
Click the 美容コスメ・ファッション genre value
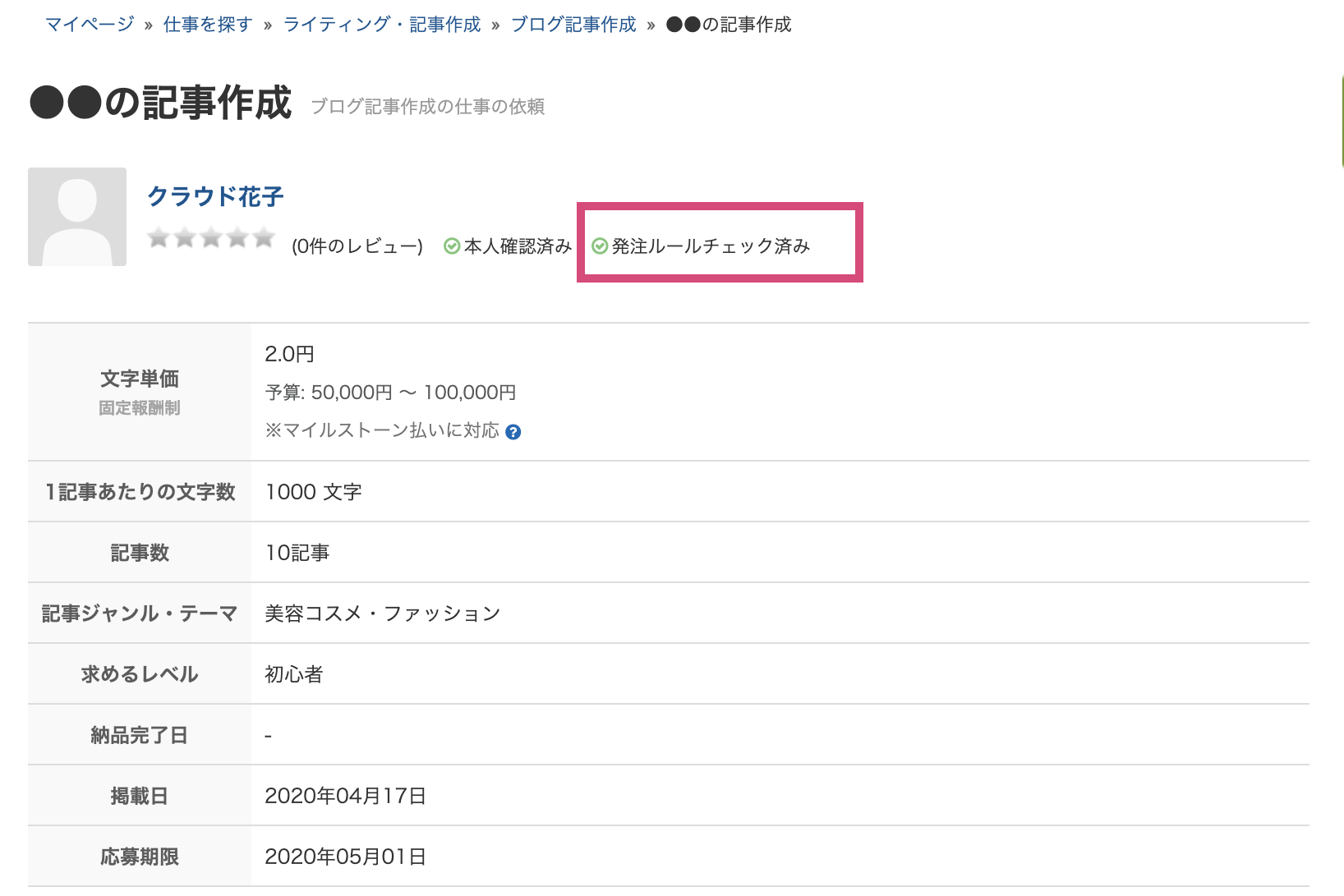[x=382, y=613]
